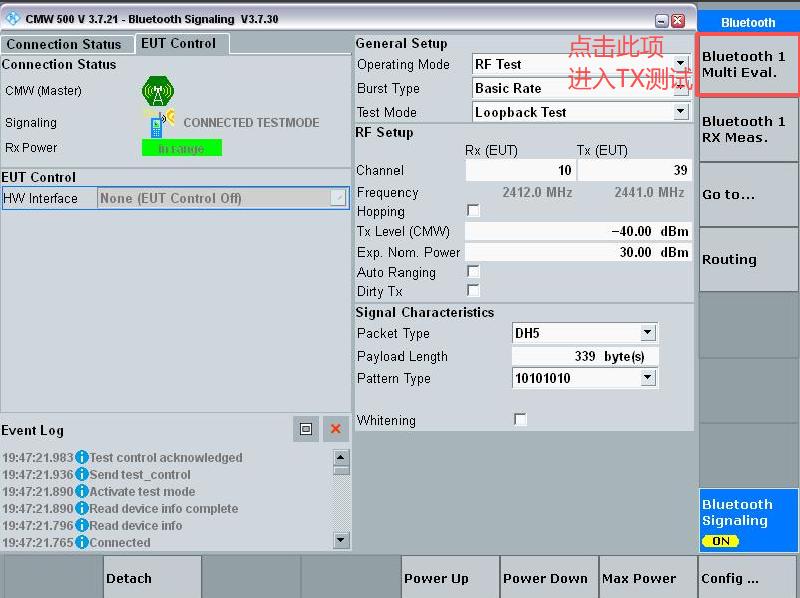Click the CONNECTED TESTMODE status text
The height and width of the screenshot is (598, 800).
tap(251, 122)
